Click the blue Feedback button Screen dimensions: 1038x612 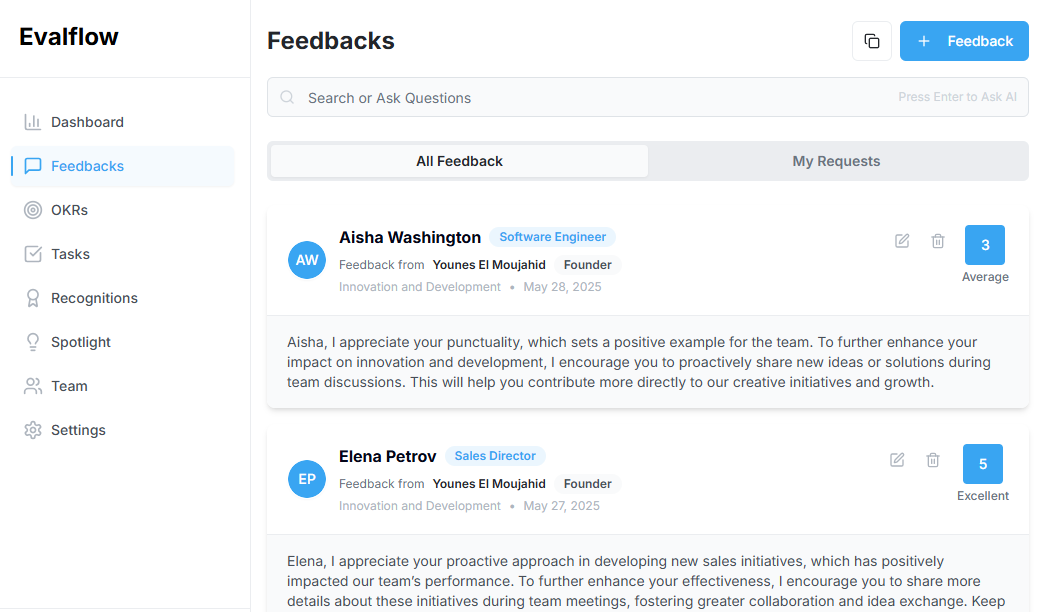[964, 41]
